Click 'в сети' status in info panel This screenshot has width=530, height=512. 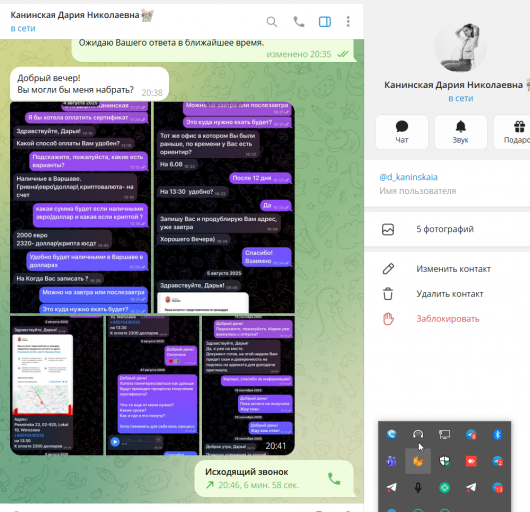point(460,98)
